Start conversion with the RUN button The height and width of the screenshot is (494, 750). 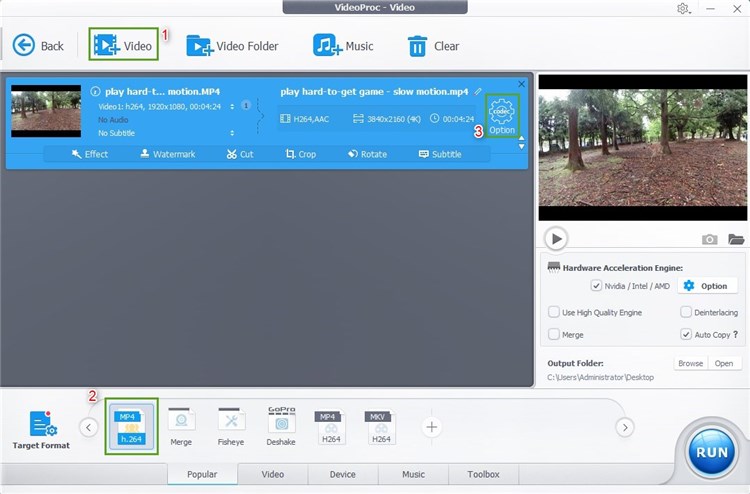(711, 452)
